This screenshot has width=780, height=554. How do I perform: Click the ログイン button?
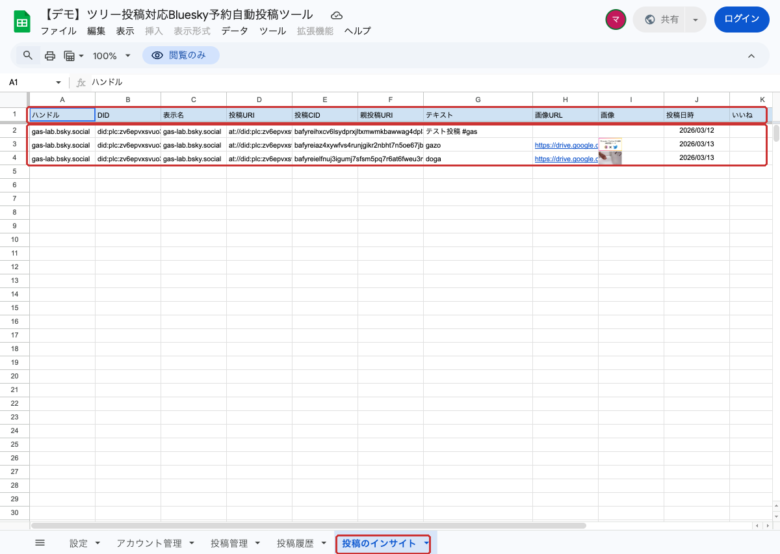point(741,19)
